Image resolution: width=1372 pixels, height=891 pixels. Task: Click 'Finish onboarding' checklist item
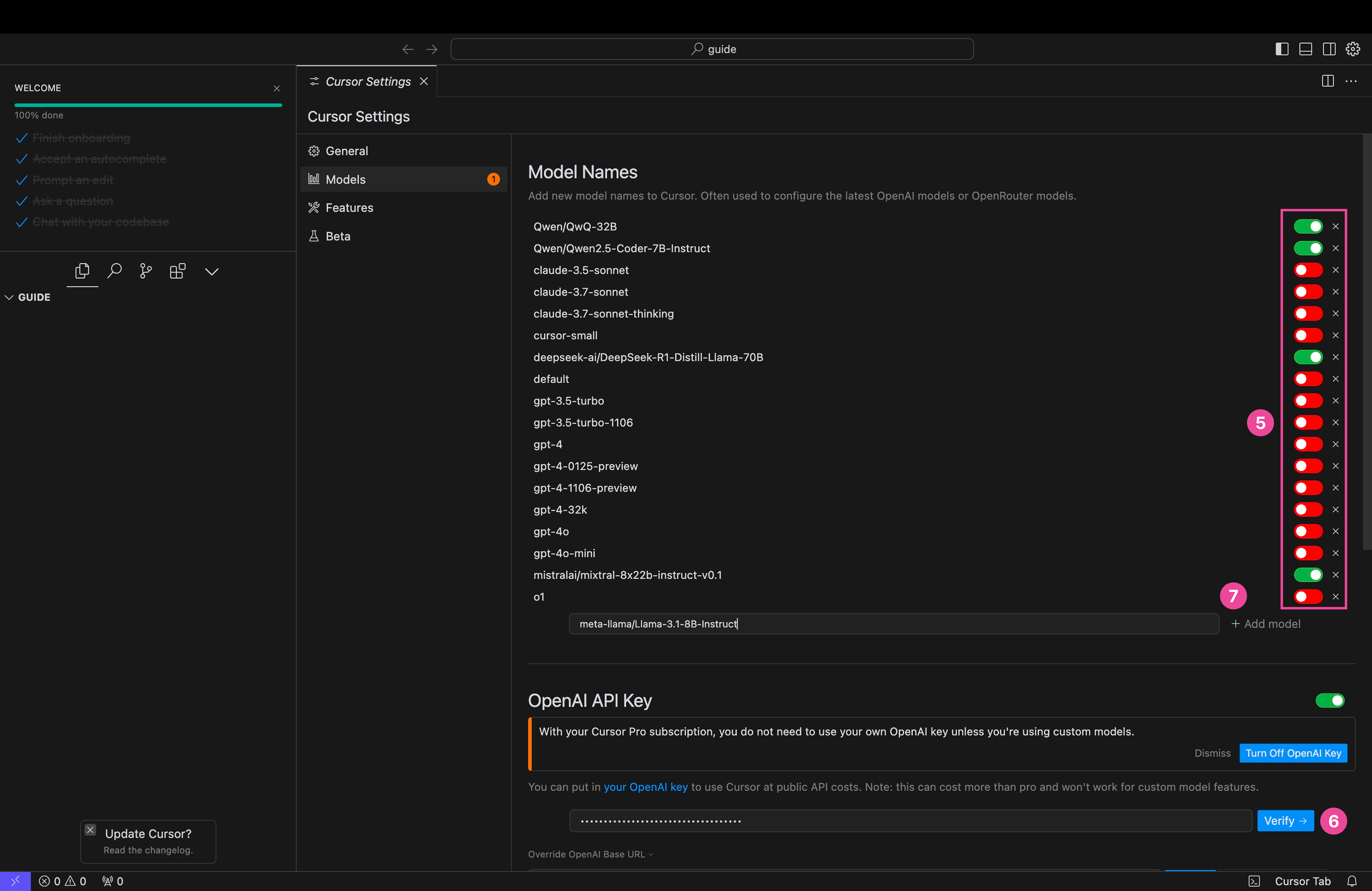(81, 138)
